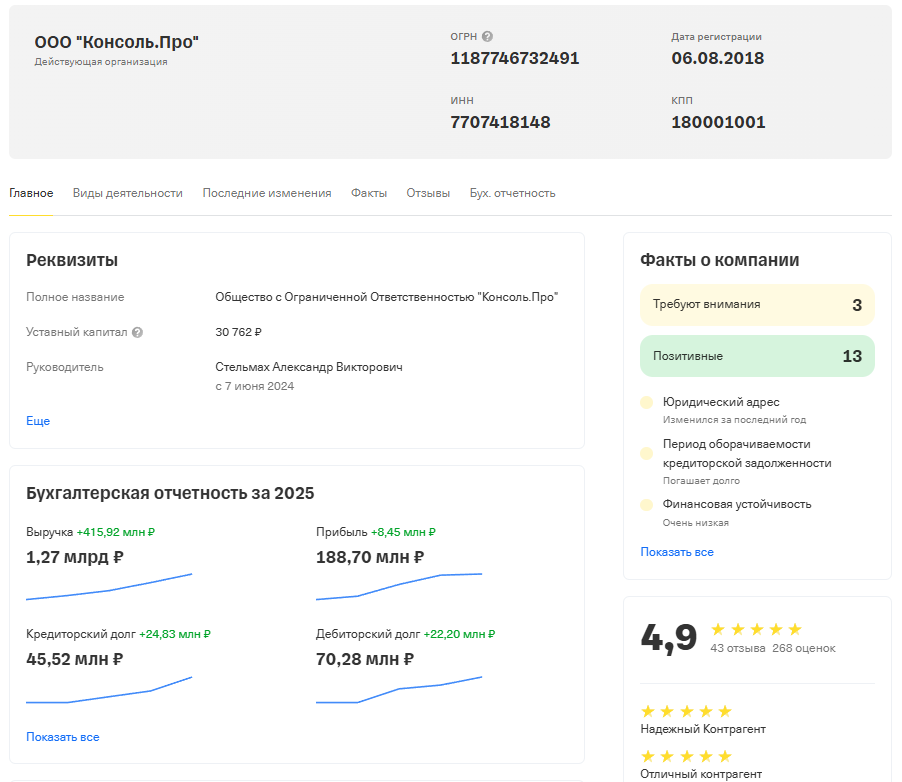Screen dimensions: 902x782
Task: Click the debtor change +22,20 млн ₽
Action: click(x=459, y=634)
